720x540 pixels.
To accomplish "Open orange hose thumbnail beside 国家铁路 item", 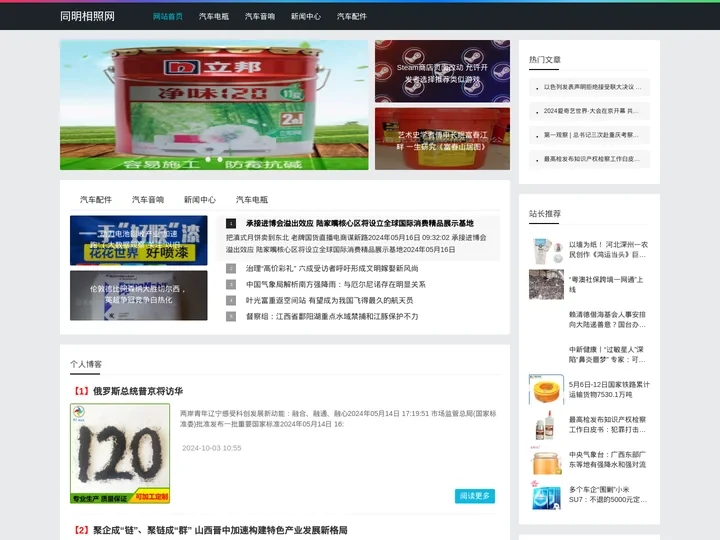I will tap(546, 389).
